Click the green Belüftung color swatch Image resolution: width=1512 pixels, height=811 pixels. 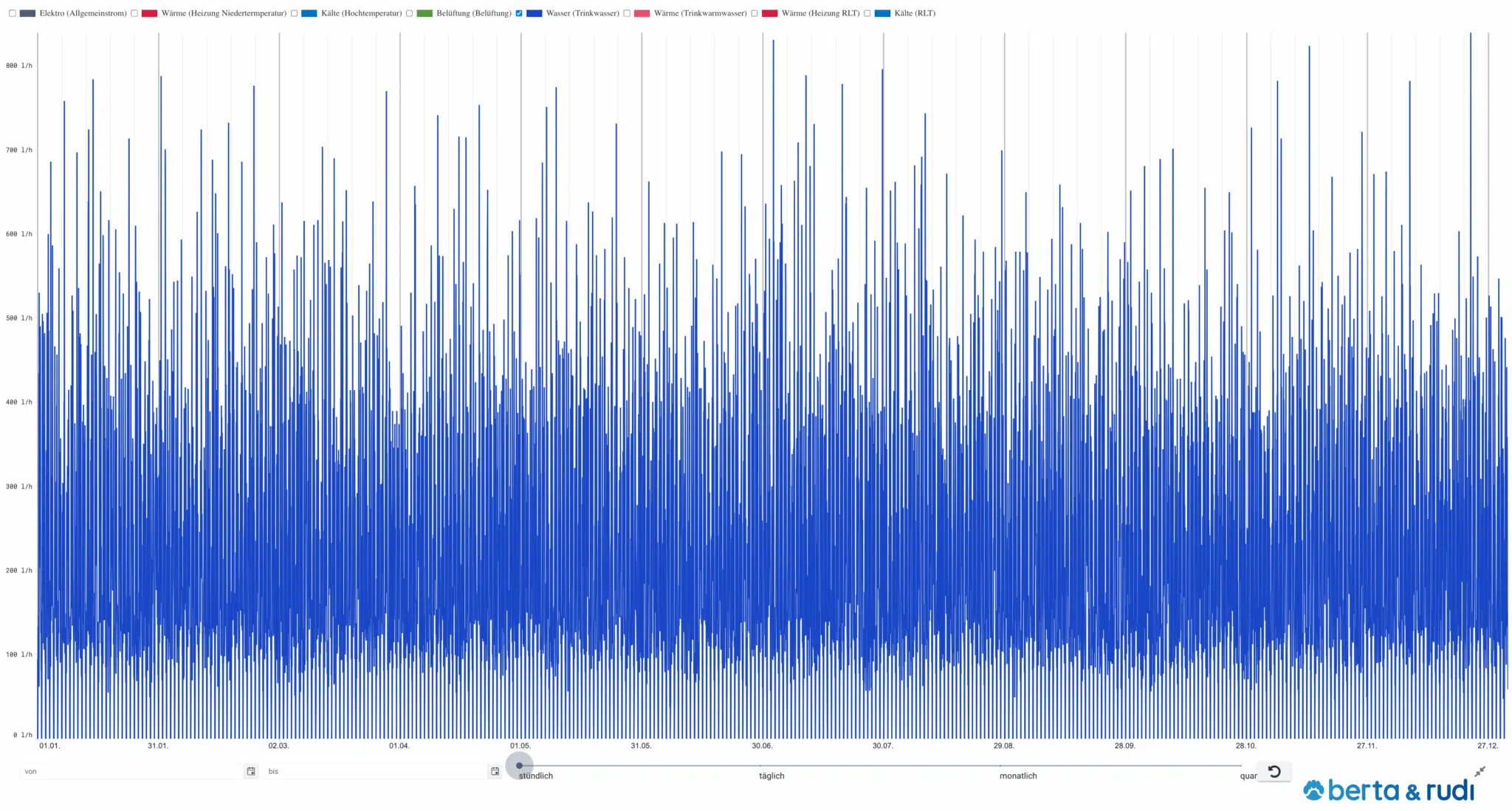[425, 13]
